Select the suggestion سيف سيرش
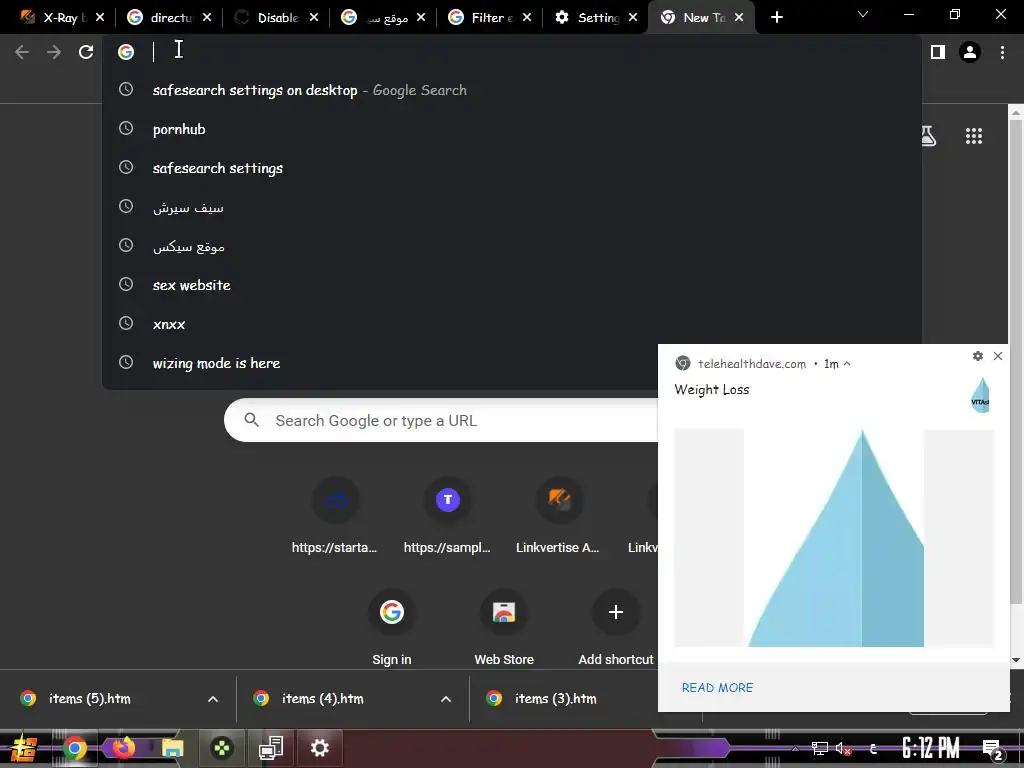Screen dimensions: 1024x768 click(511, 207)
